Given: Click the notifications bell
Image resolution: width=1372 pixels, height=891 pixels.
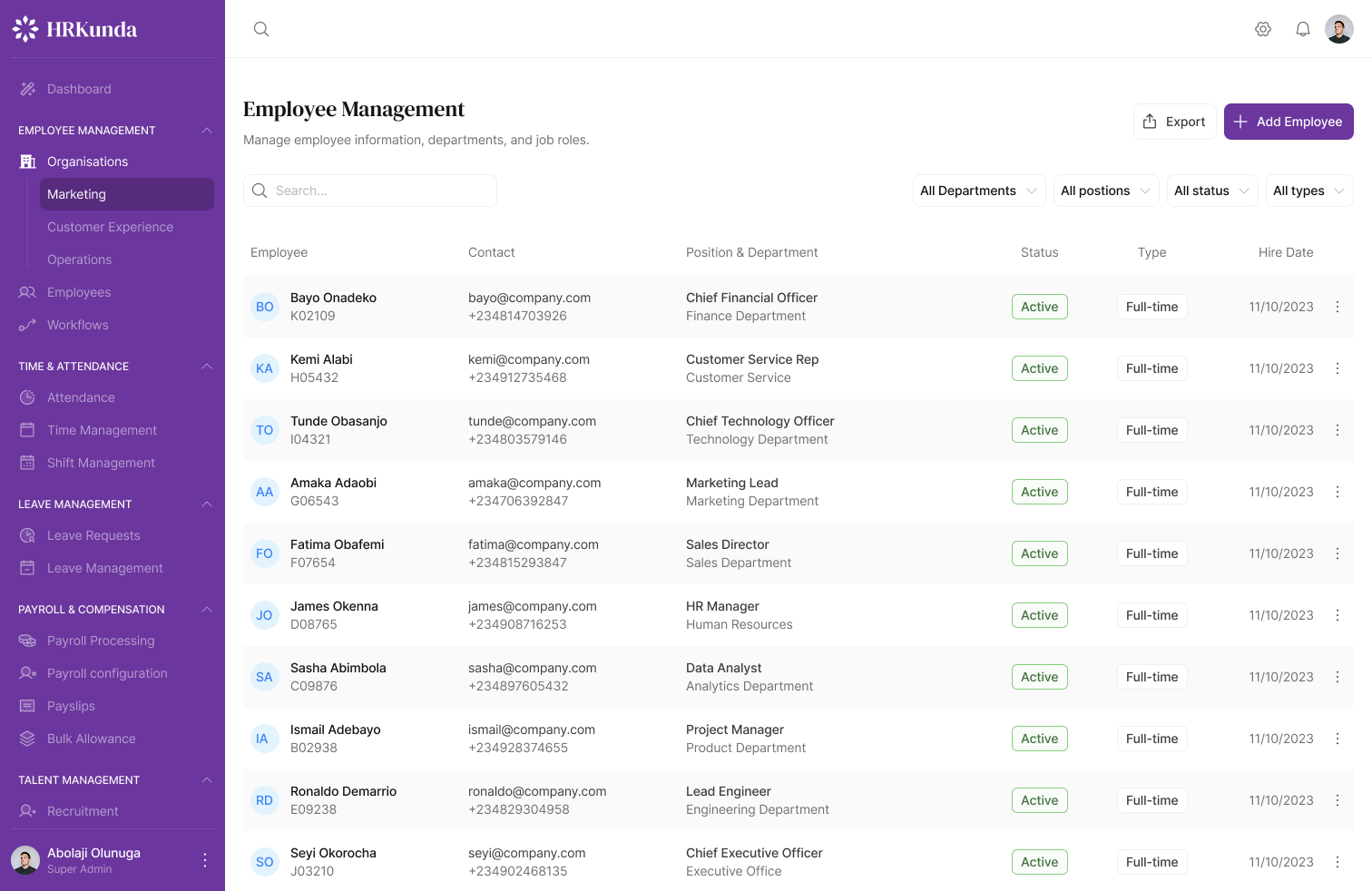Looking at the screenshot, I should coord(1303,28).
